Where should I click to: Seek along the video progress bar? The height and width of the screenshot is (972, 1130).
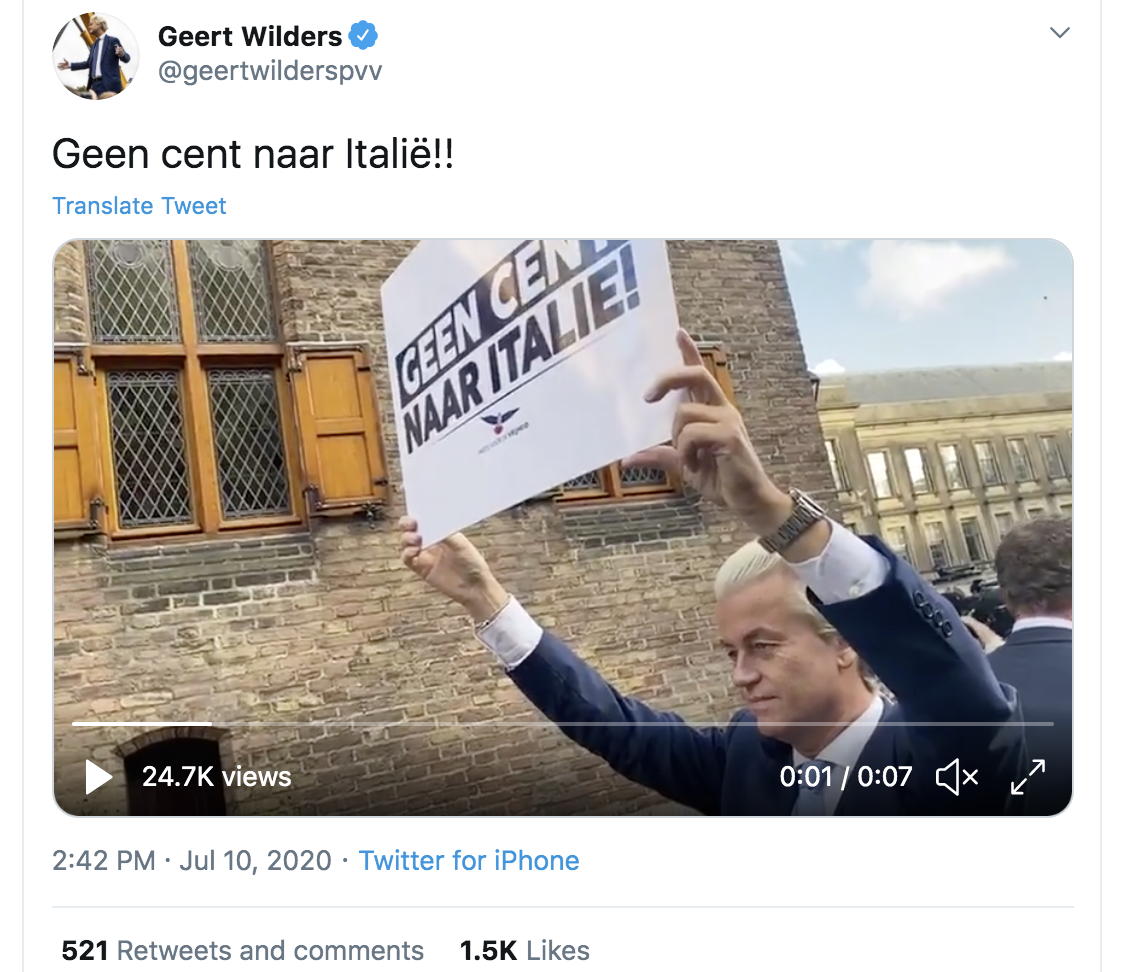[x=563, y=723]
